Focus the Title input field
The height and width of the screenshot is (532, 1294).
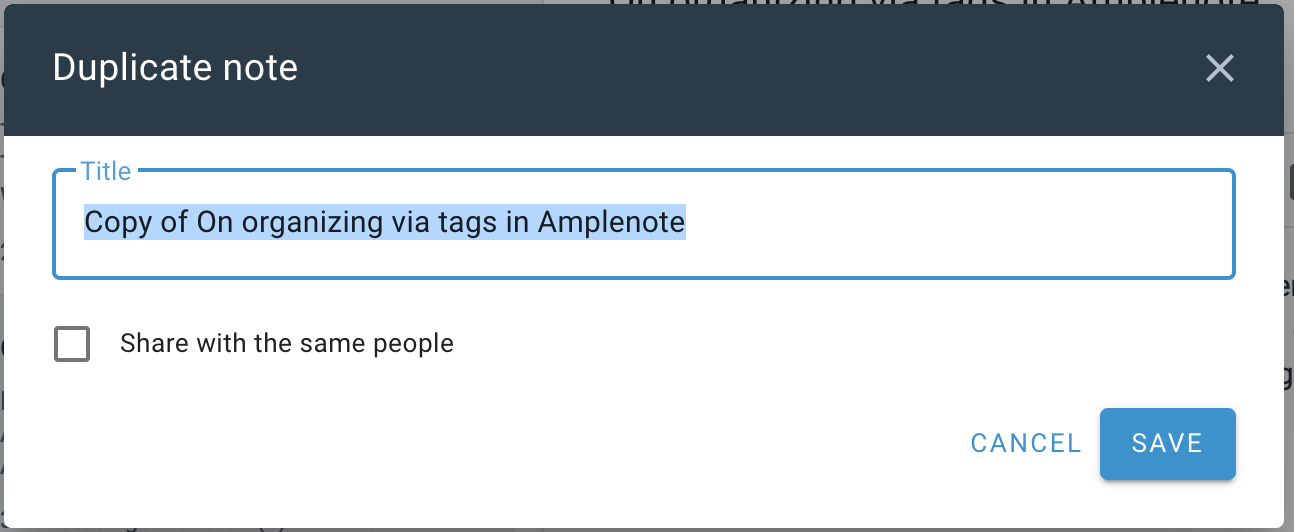pyautogui.click(x=644, y=223)
